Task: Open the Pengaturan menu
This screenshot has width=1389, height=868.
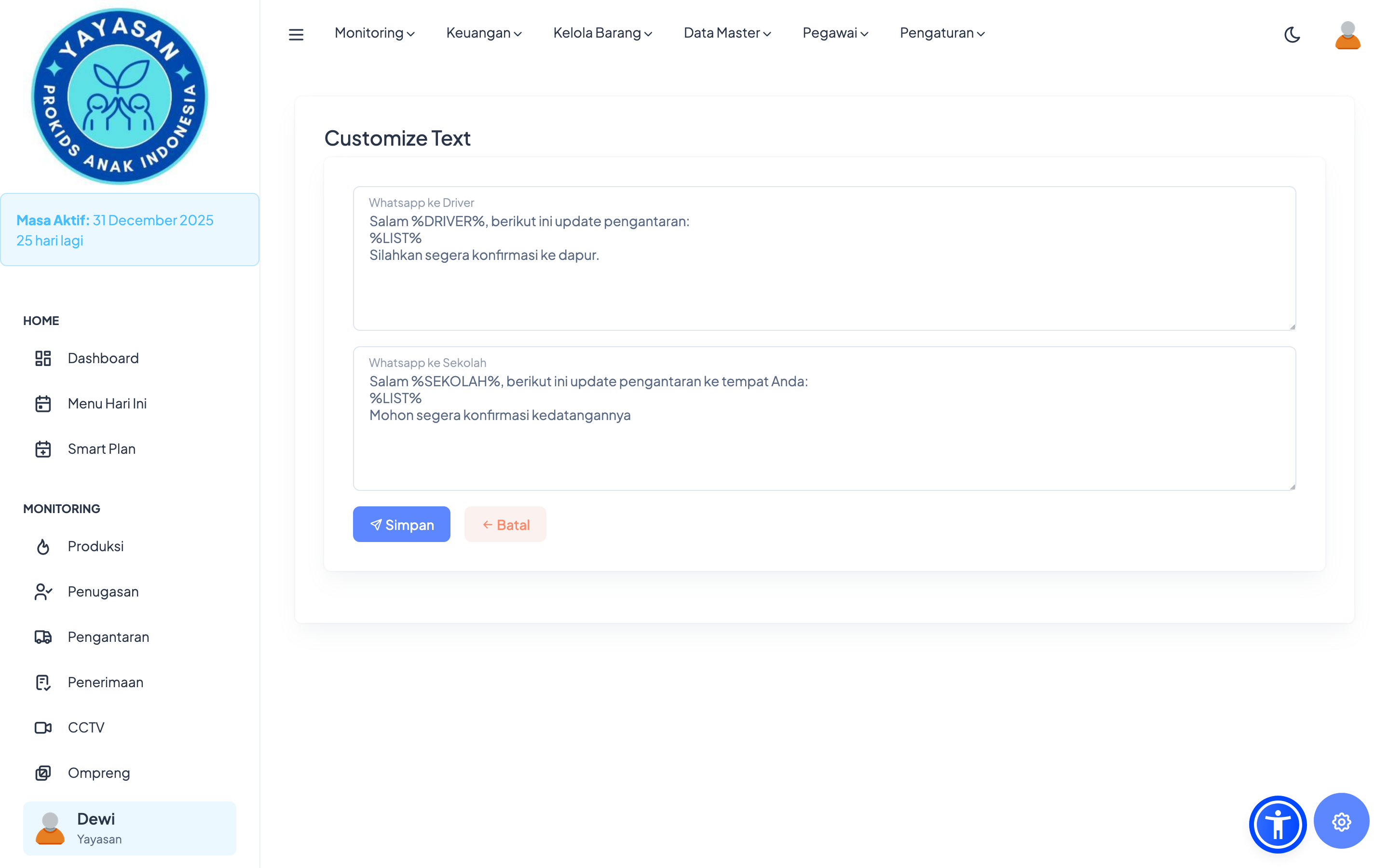Action: click(x=942, y=33)
